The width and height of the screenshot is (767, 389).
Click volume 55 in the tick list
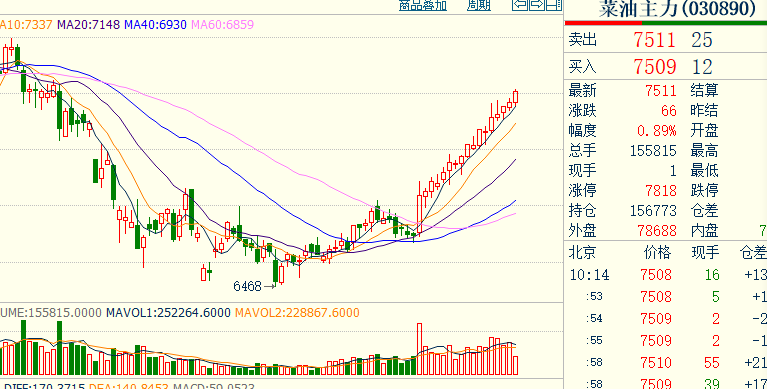tap(712, 363)
